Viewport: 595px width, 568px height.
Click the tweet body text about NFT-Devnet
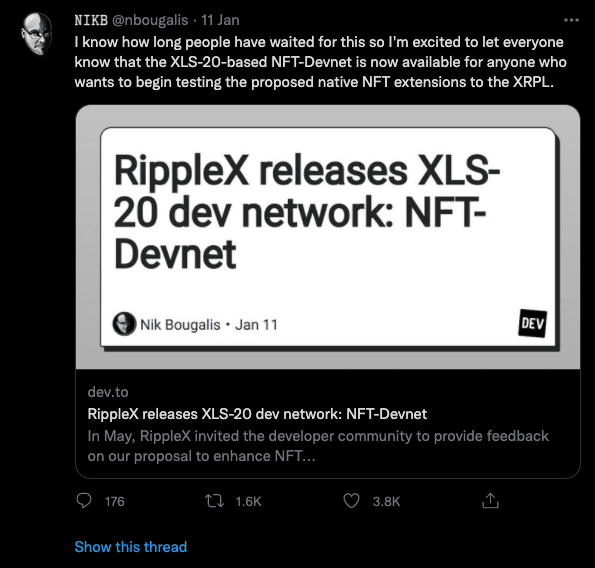pos(321,62)
